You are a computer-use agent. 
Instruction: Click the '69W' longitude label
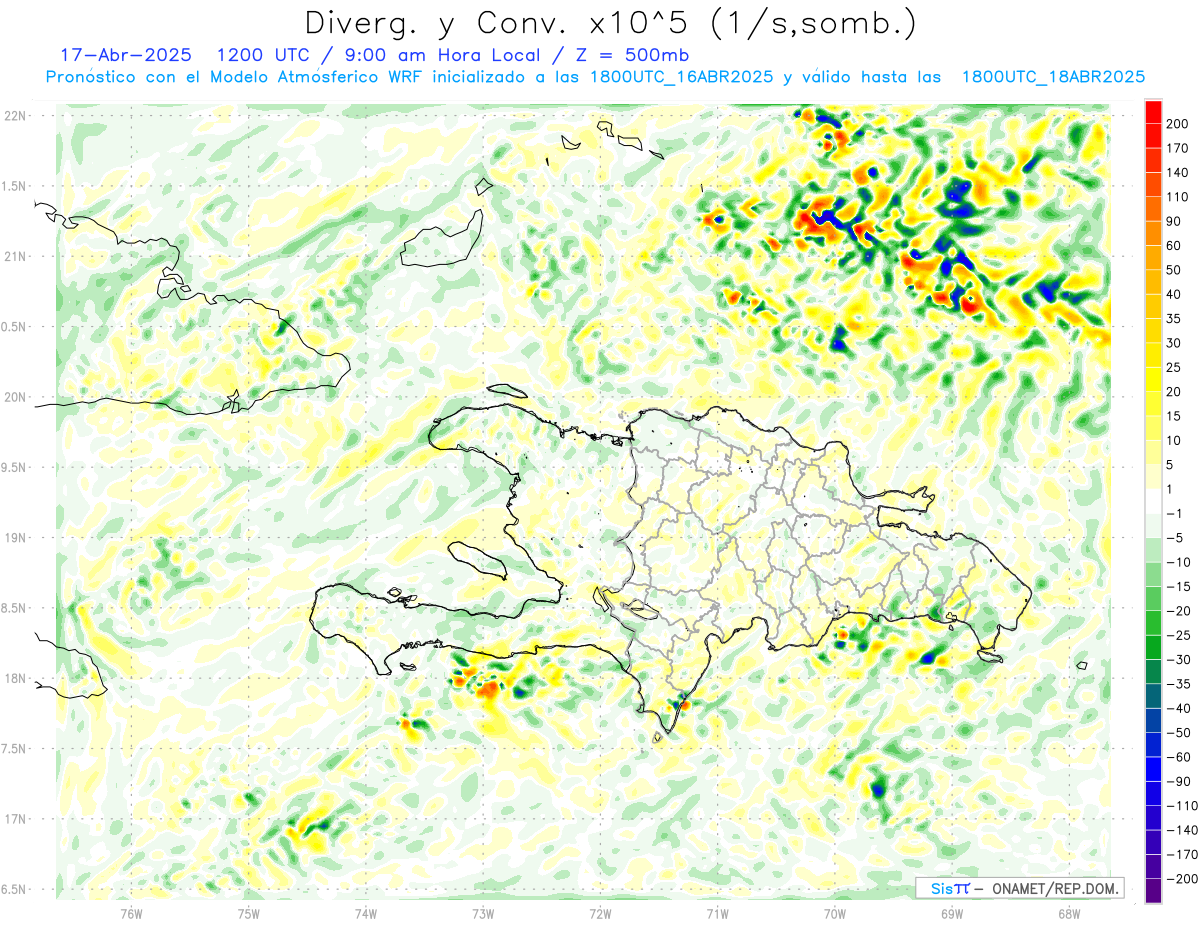point(952,913)
